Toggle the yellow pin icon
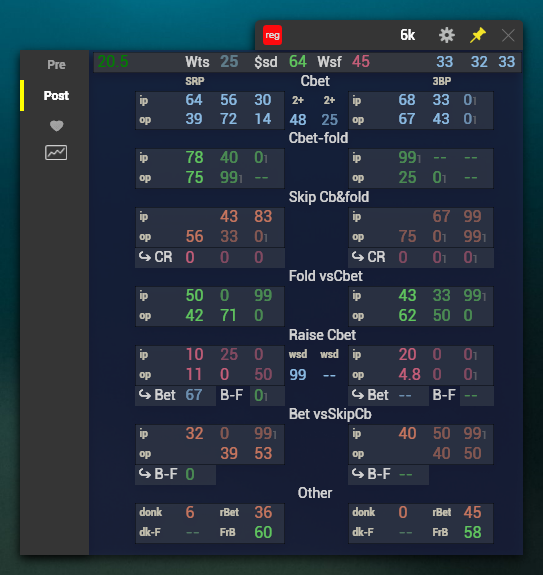 click(478, 35)
